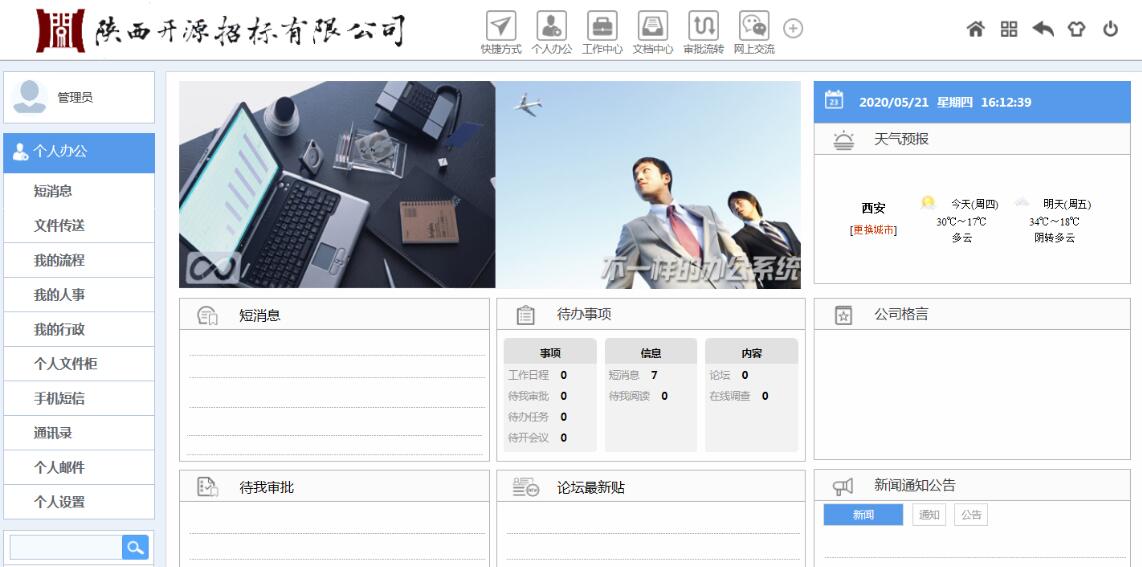
Task: Click the 事项 column header
Action: tap(550, 353)
